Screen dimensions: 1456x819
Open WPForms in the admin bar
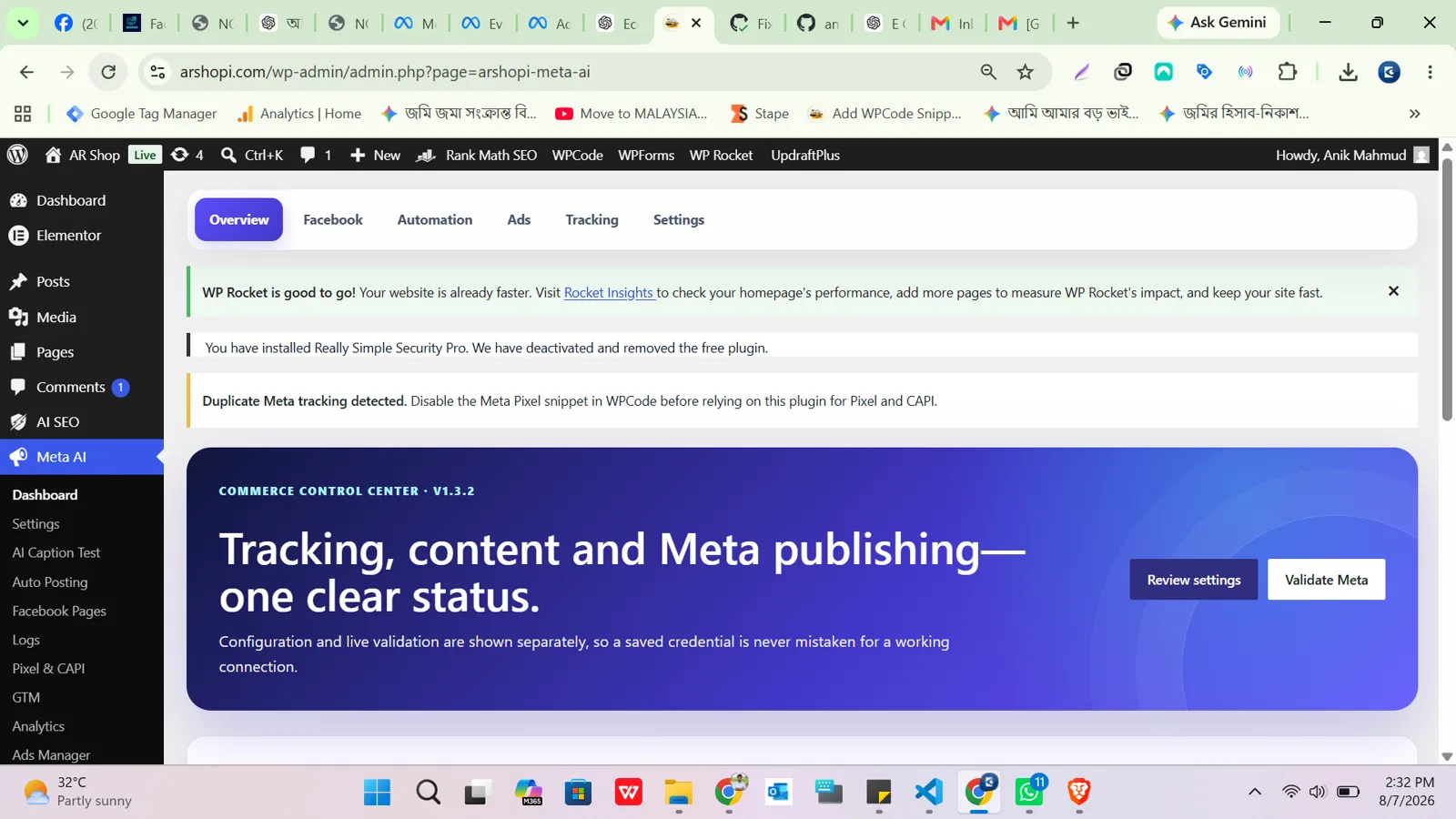pos(646,155)
